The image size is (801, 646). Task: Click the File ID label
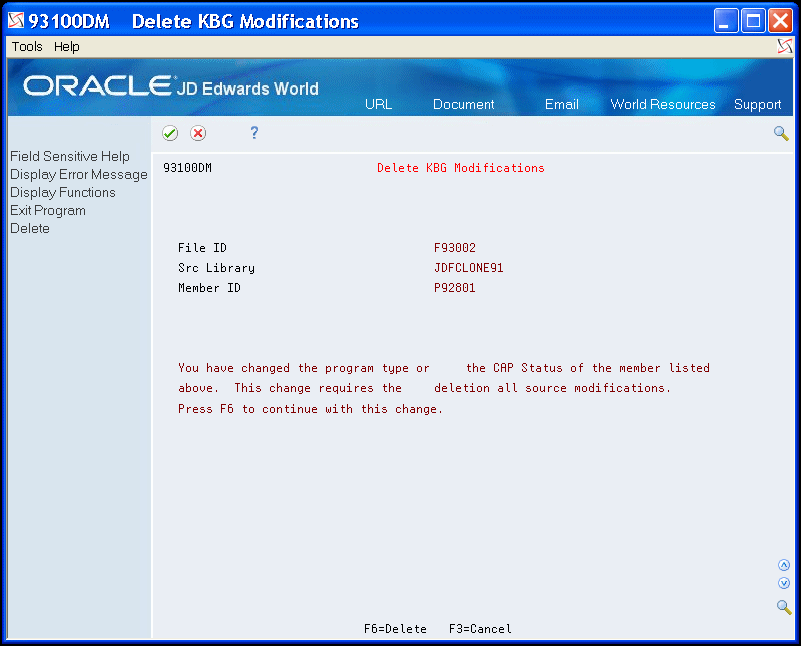point(202,248)
